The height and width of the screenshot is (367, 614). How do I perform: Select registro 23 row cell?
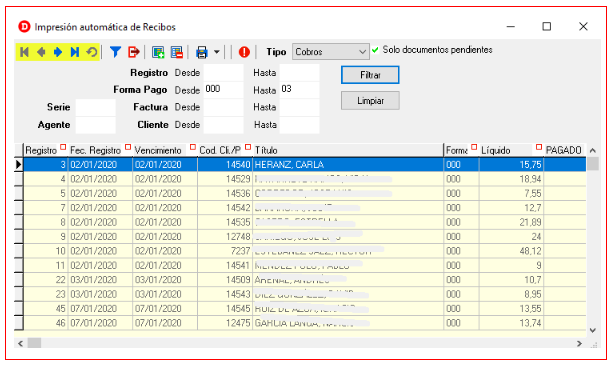[x=45, y=295]
